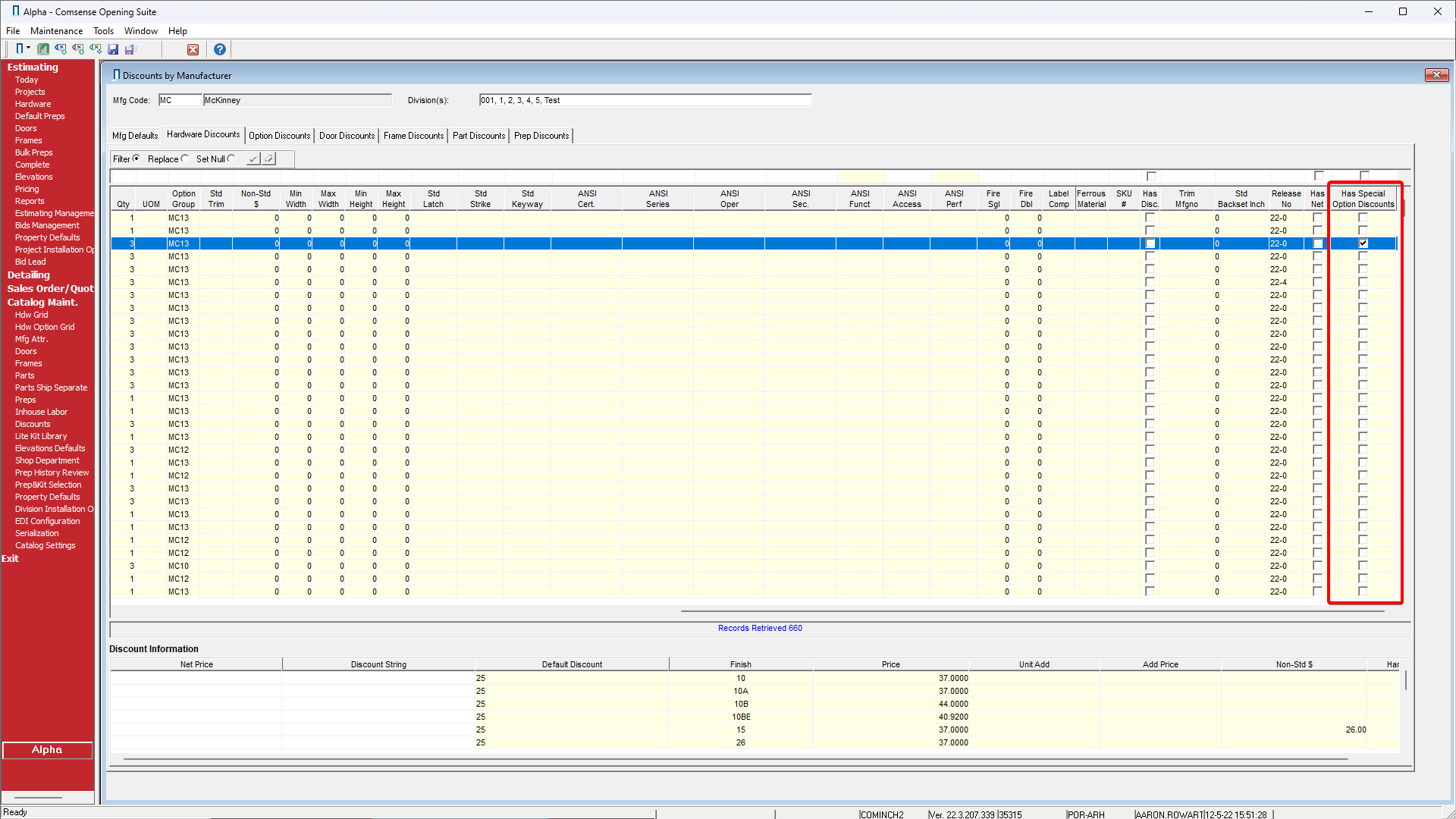The image size is (1456, 819).
Task: Uncheck Has Special Option Discounts in selected row
Action: pyautogui.click(x=1363, y=243)
